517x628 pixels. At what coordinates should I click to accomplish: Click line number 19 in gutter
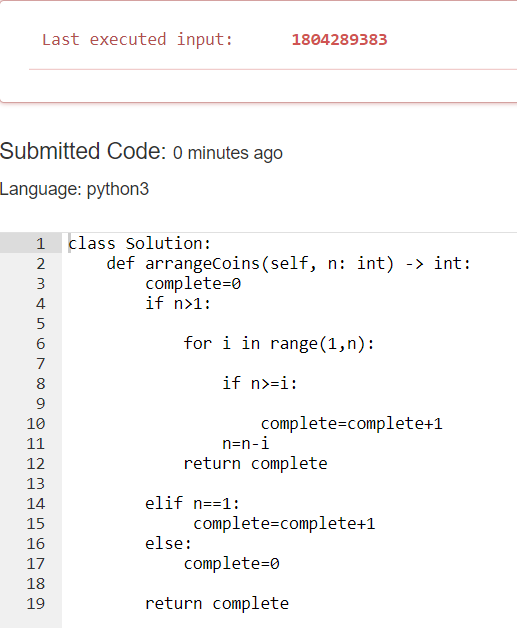pos(36,604)
